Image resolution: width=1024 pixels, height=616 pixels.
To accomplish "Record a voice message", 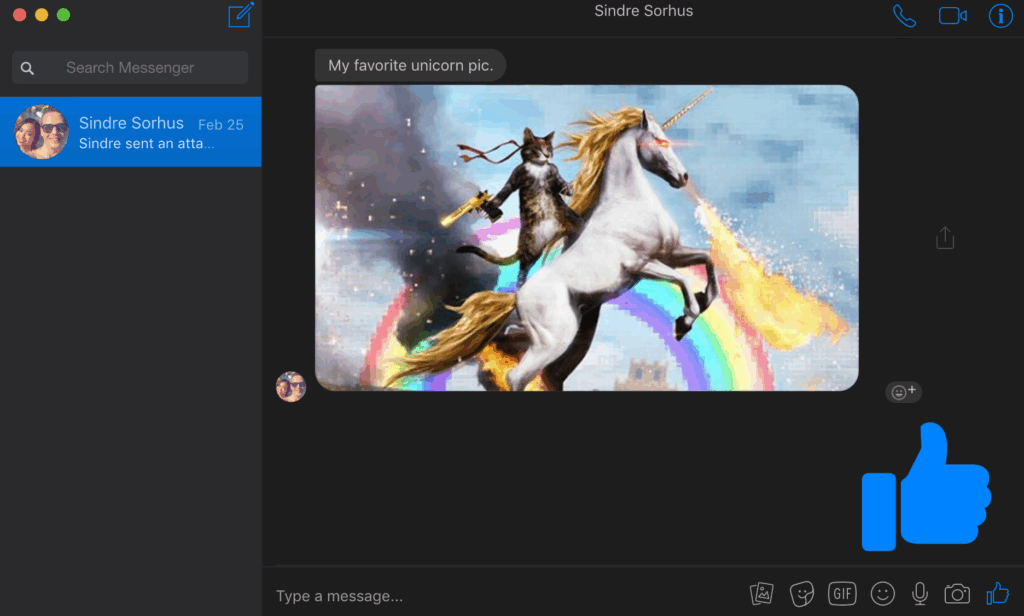I will [920, 594].
